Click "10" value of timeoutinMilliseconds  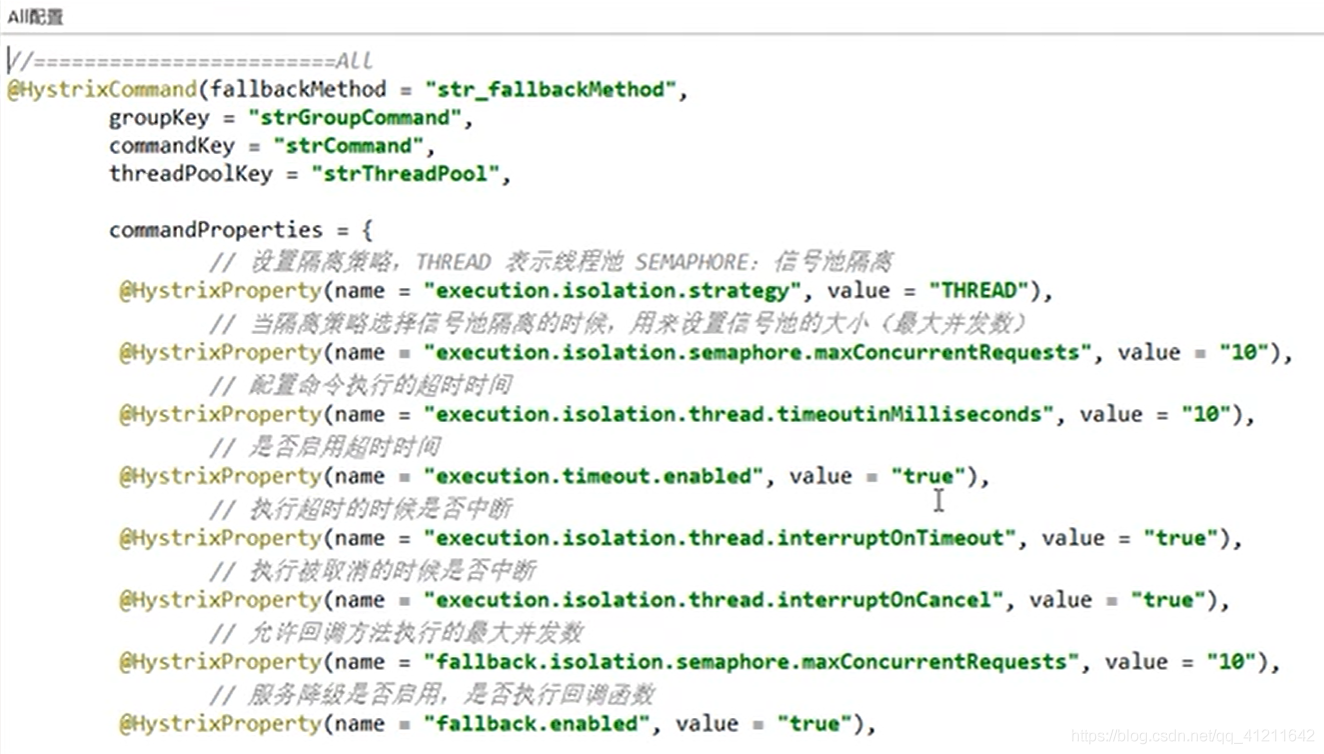point(1206,415)
